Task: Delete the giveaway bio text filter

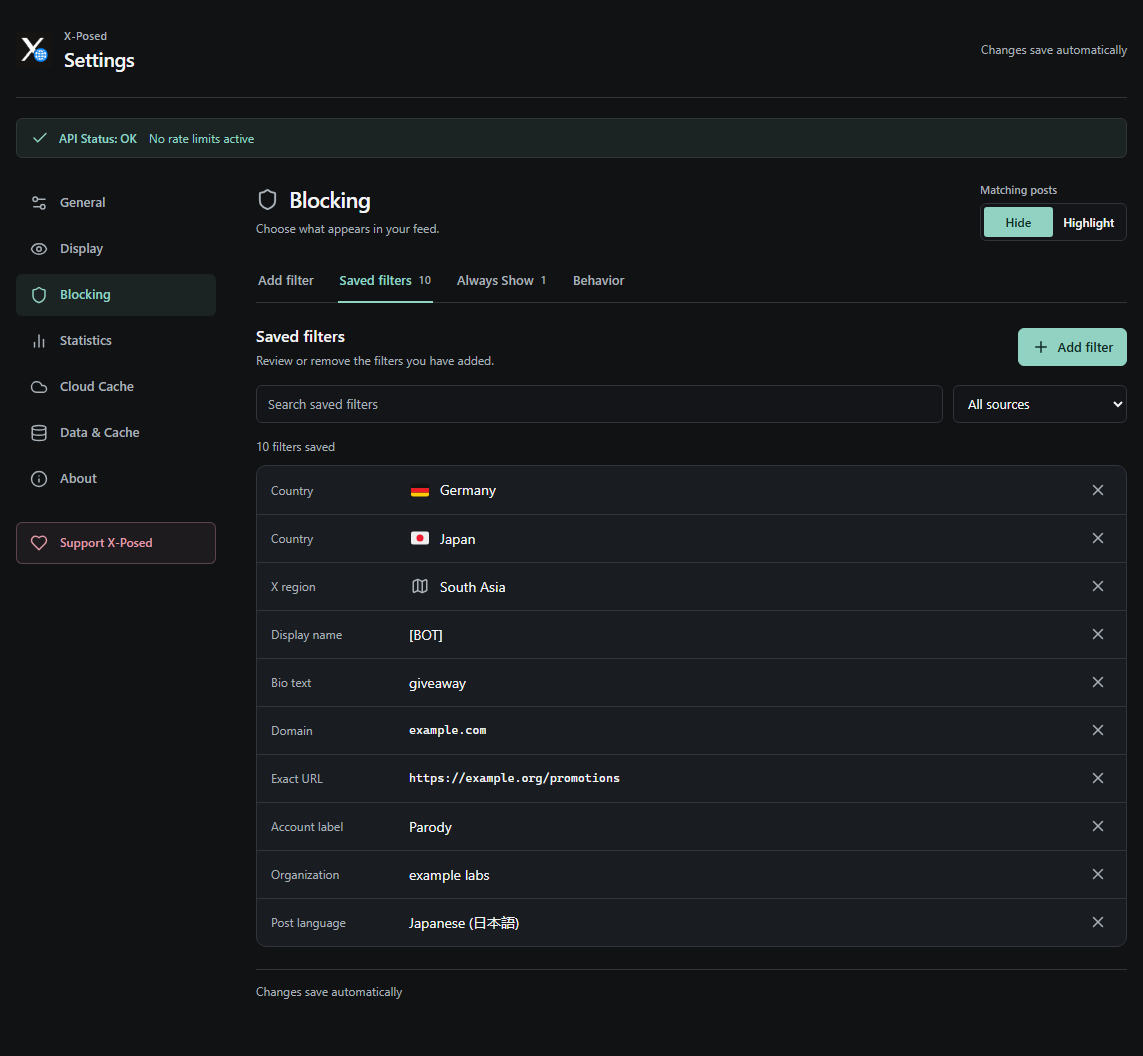Action: point(1098,683)
